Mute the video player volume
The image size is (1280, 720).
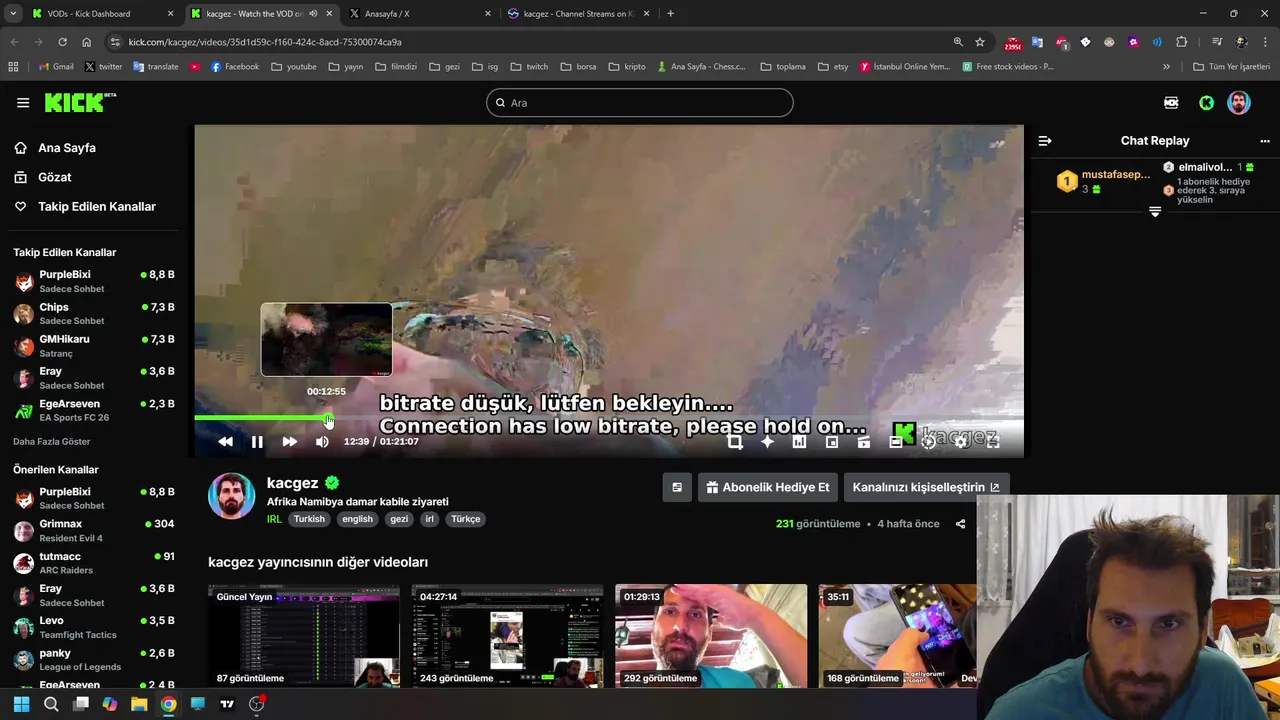point(322,441)
